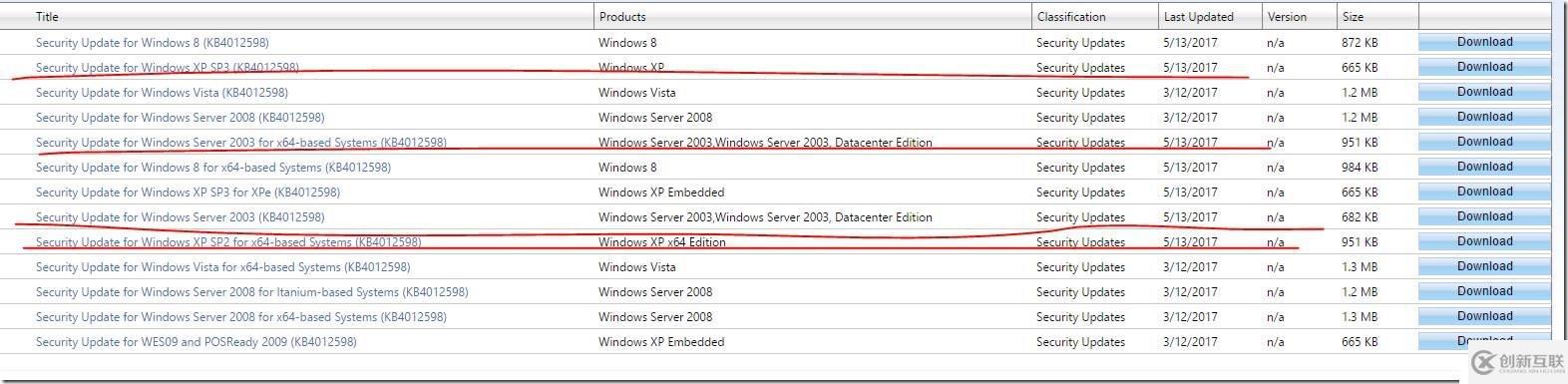Download the Windows XP SP2 x64 update
This screenshot has width=1568, height=384.
coord(1484,241)
